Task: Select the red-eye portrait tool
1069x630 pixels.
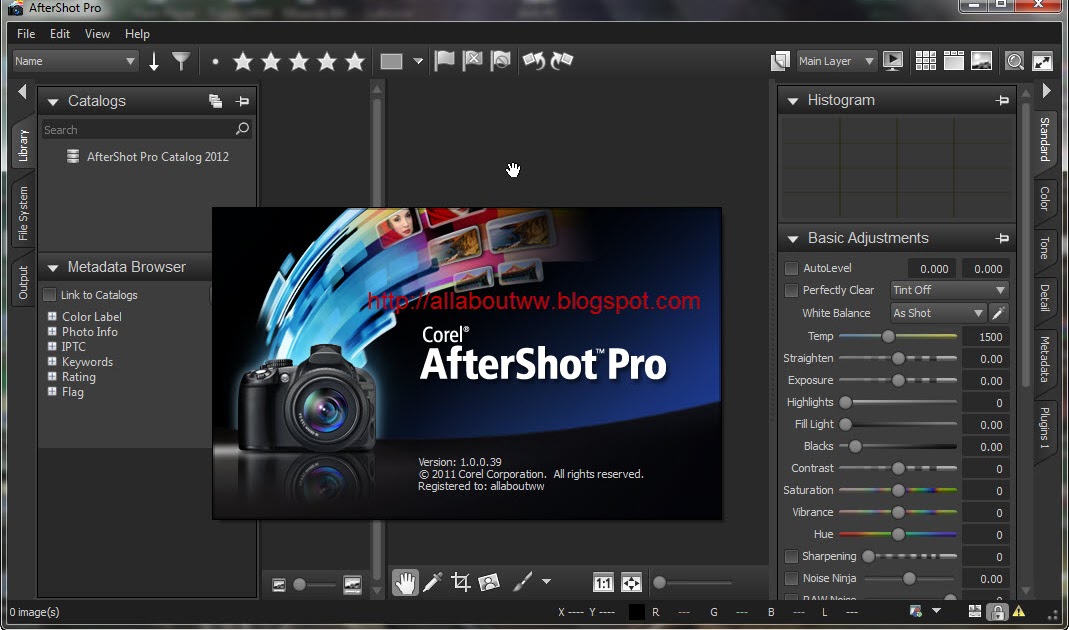Action: click(x=489, y=583)
